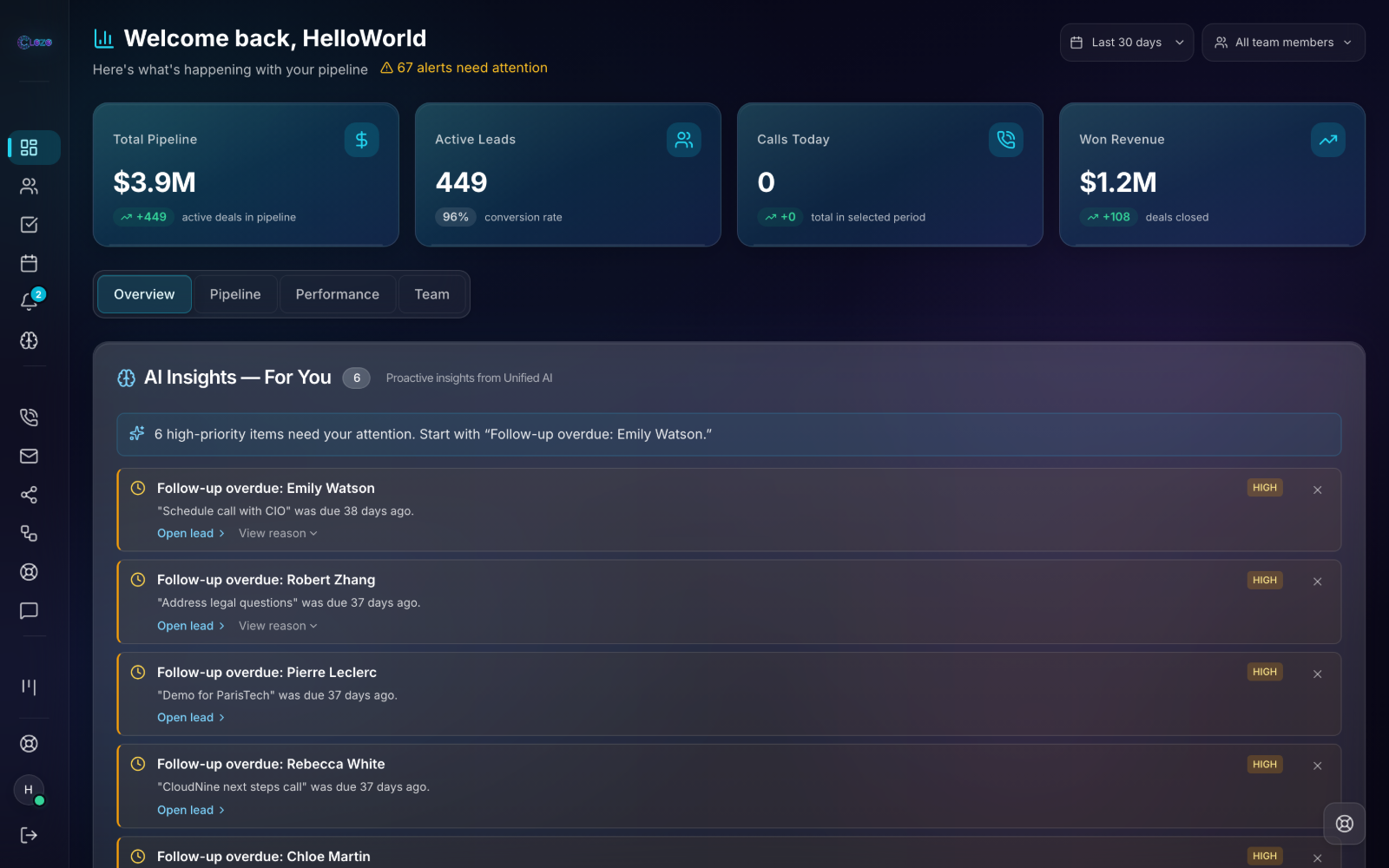
Task: Click the +0 total in period badge
Action: [x=780, y=217]
